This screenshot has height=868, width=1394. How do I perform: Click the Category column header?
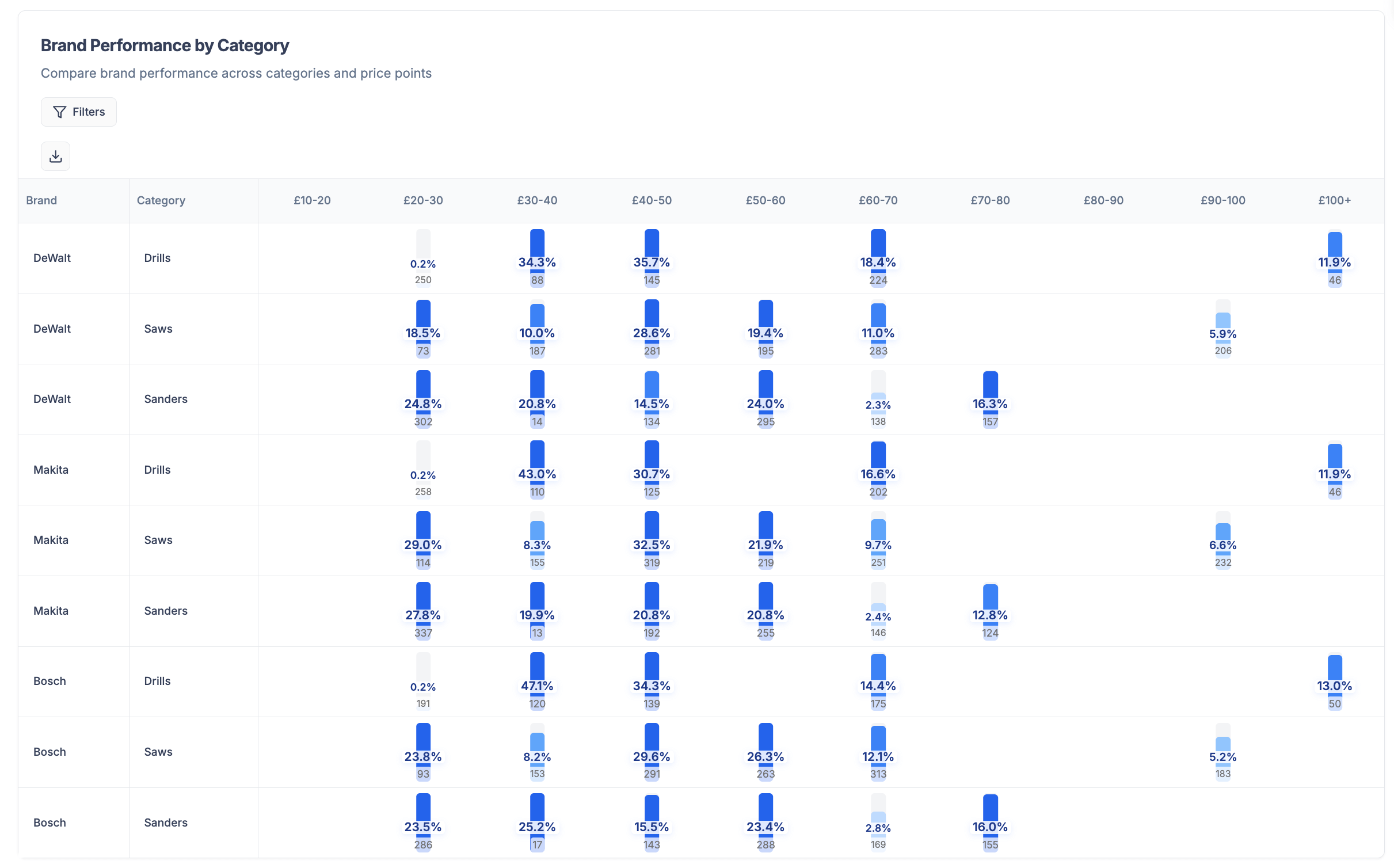pos(161,200)
